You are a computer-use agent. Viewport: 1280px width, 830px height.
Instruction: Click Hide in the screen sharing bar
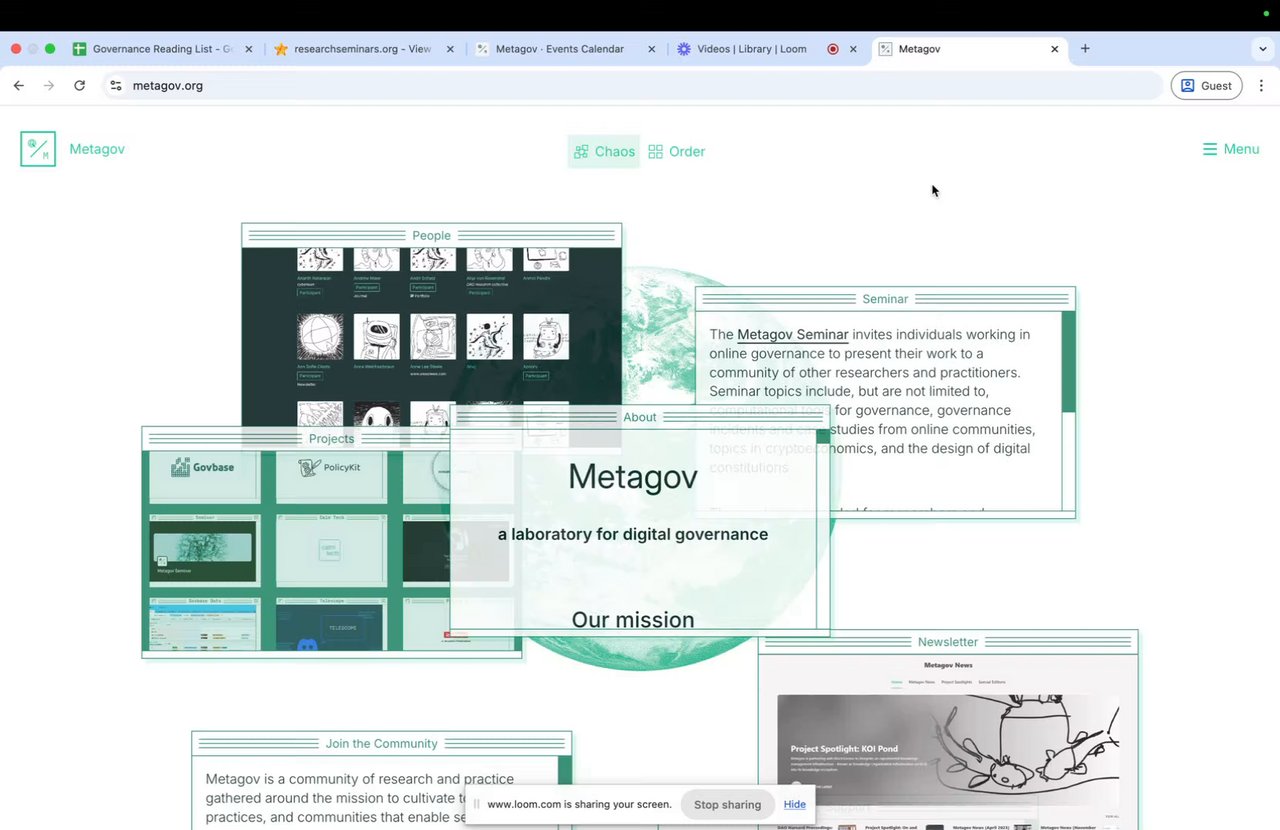[x=795, y=804]
